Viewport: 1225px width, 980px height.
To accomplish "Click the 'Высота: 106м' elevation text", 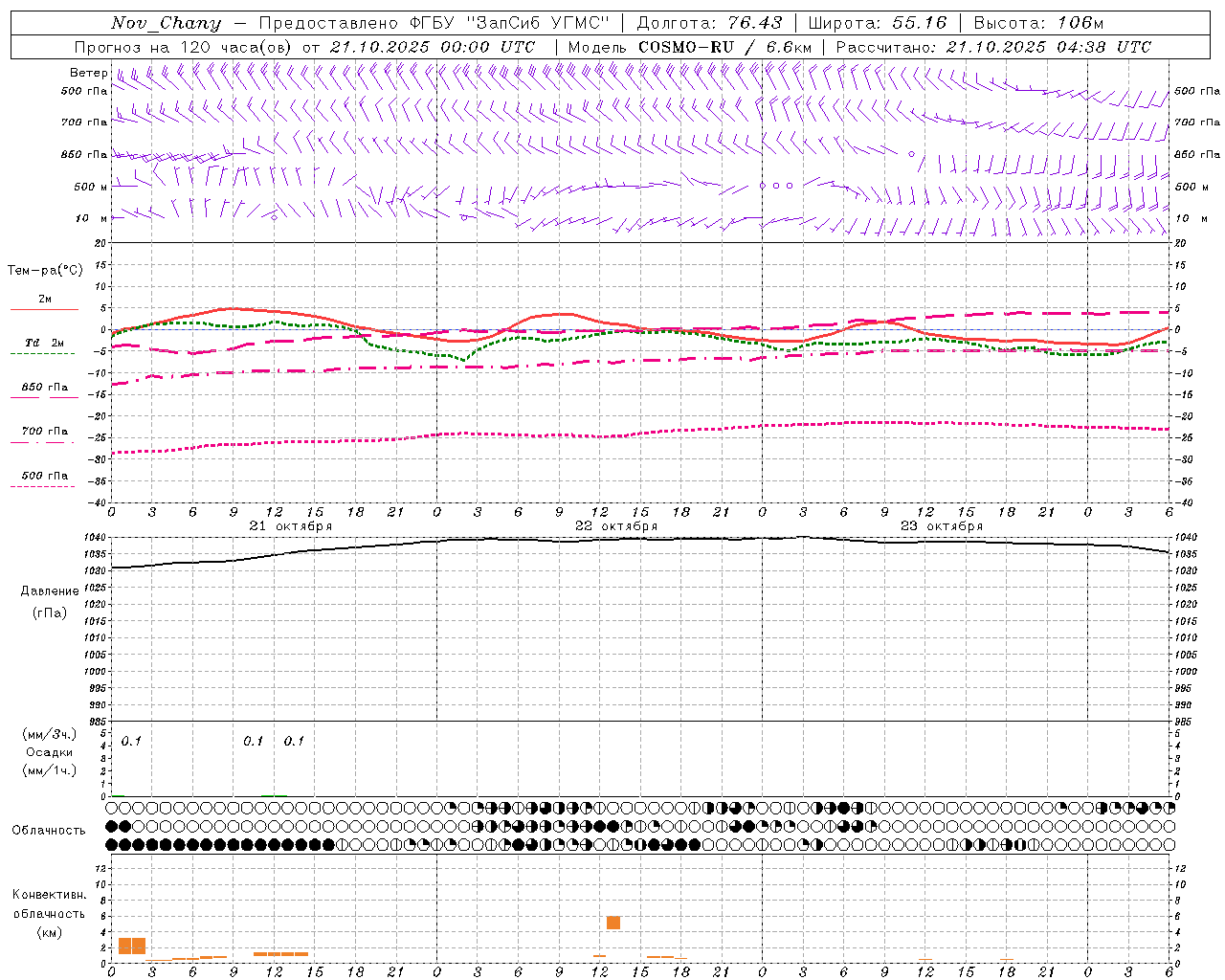I will coord(1038,23).
